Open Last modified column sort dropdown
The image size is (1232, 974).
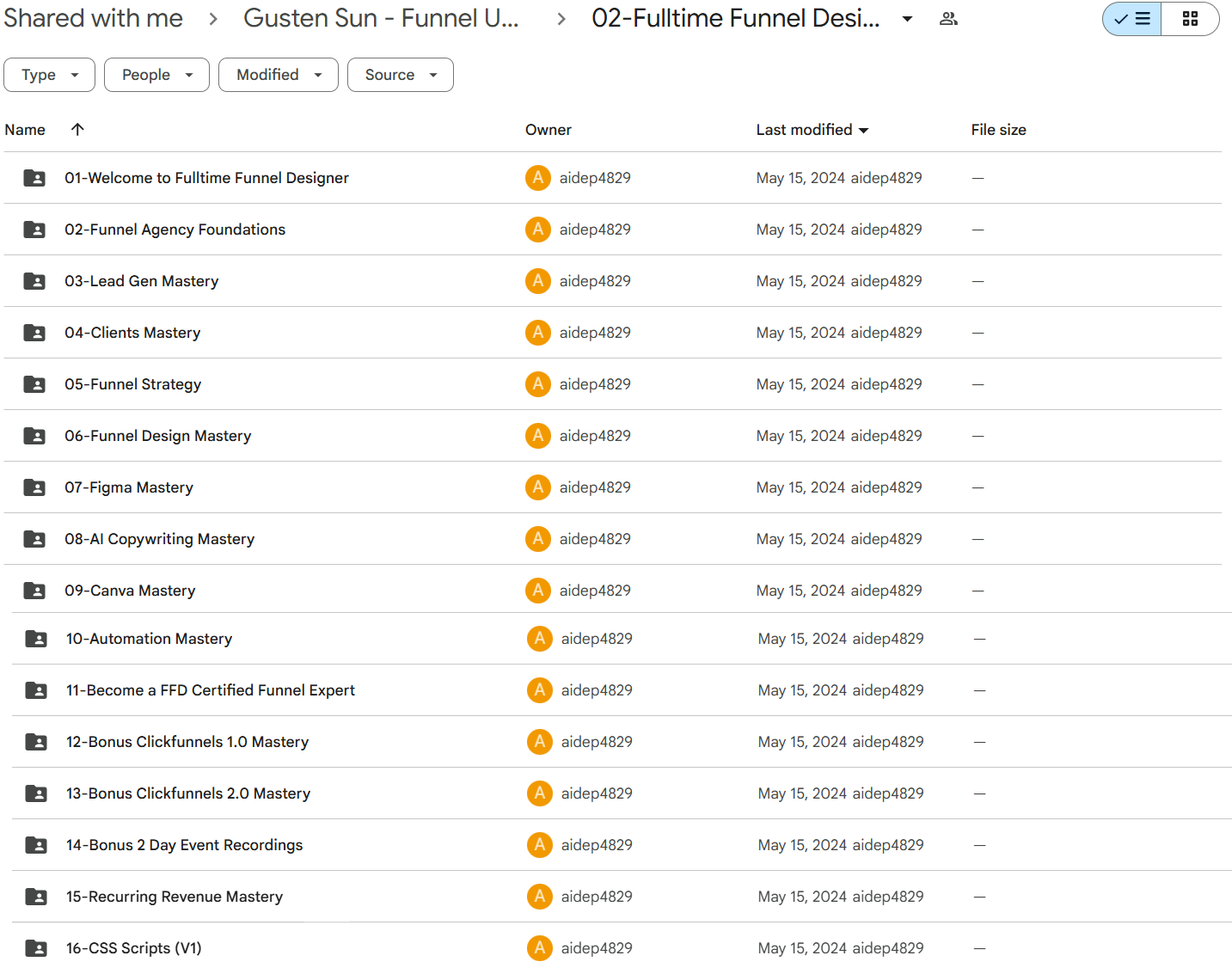tap(864, 131)
